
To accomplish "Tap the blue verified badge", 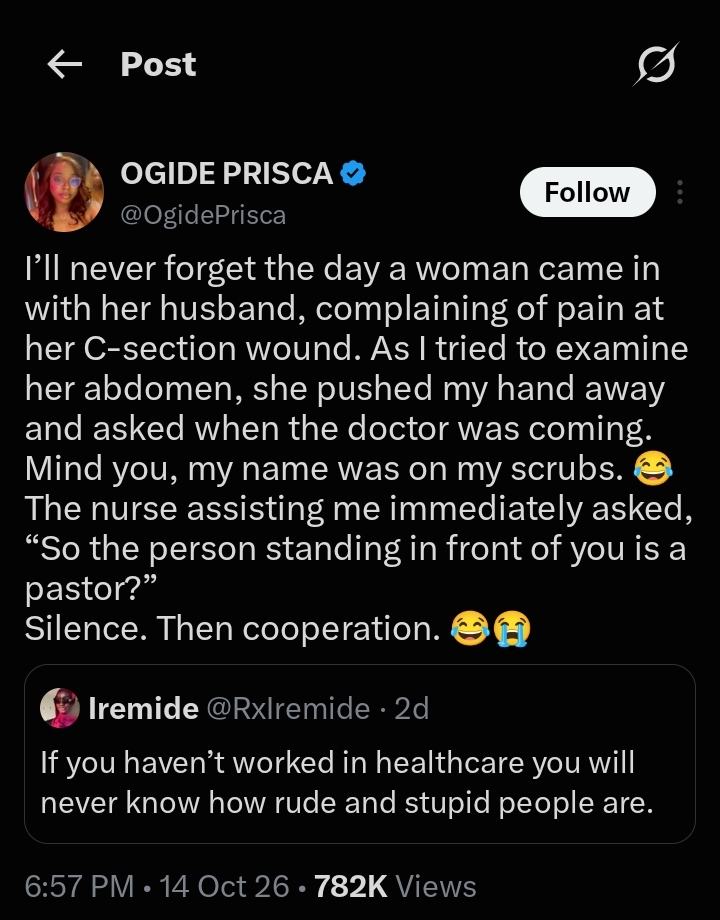I will point(353,173).
